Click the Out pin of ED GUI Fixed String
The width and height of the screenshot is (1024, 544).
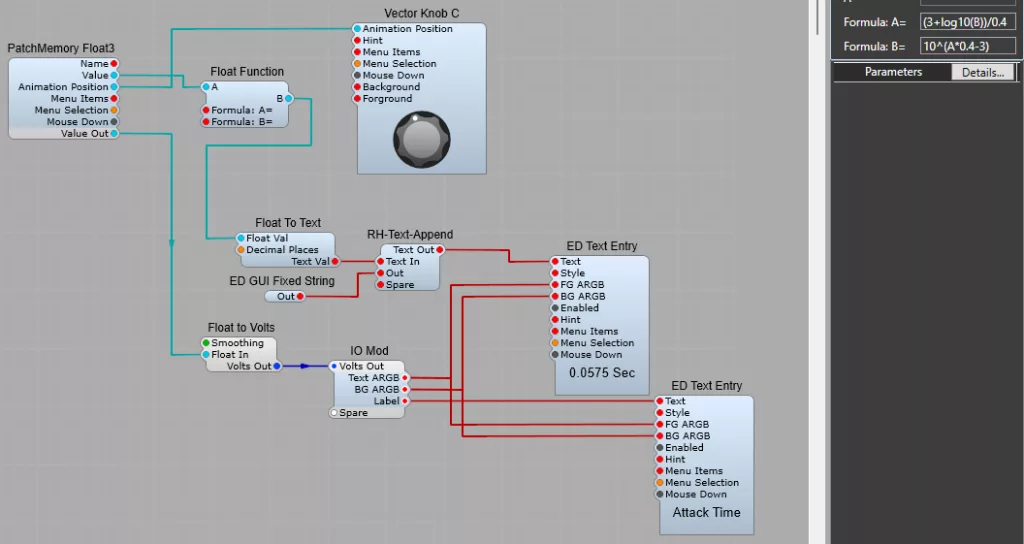(301, 296)
